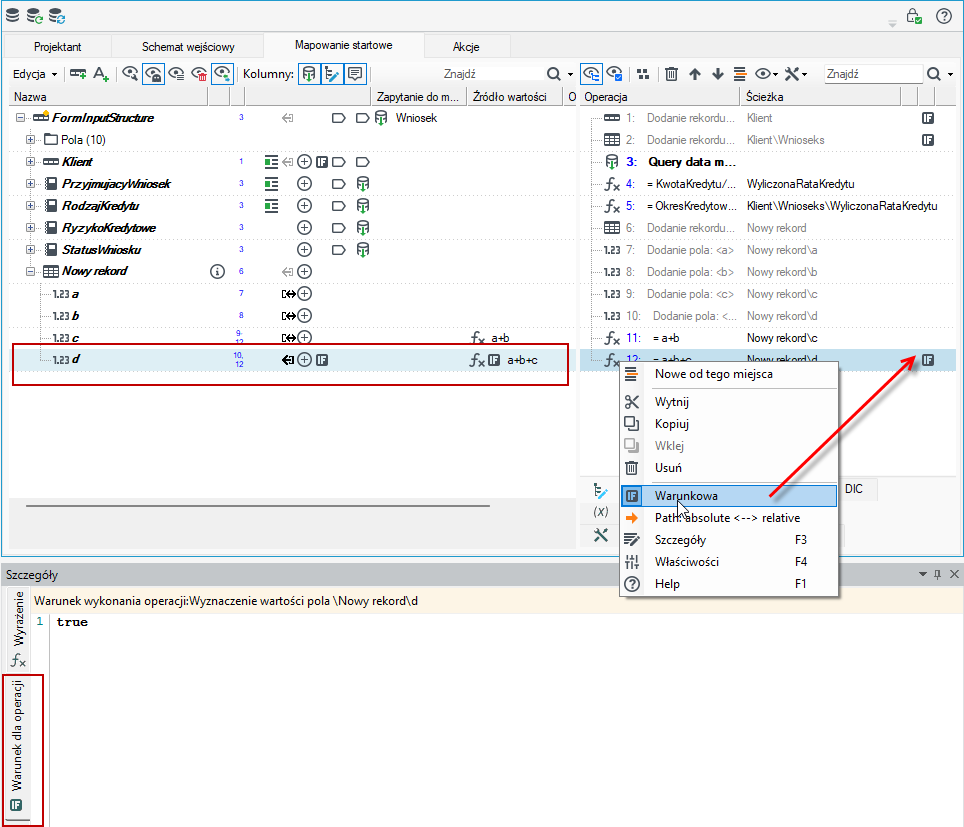This screenshot has height=827, width=964.
Task: Click the four-squares grid icon in operations toolbar
Action: coord(643,74)
